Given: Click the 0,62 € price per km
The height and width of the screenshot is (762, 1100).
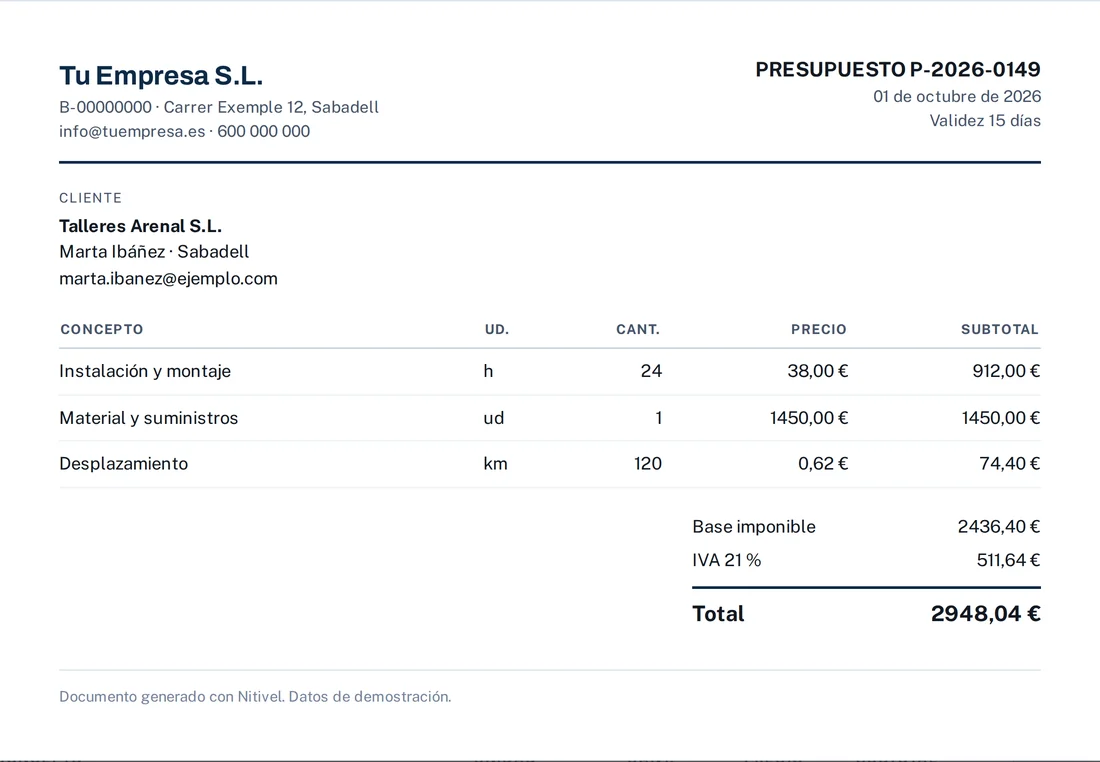Looking at the screenshot, I should tap(823, 464).
